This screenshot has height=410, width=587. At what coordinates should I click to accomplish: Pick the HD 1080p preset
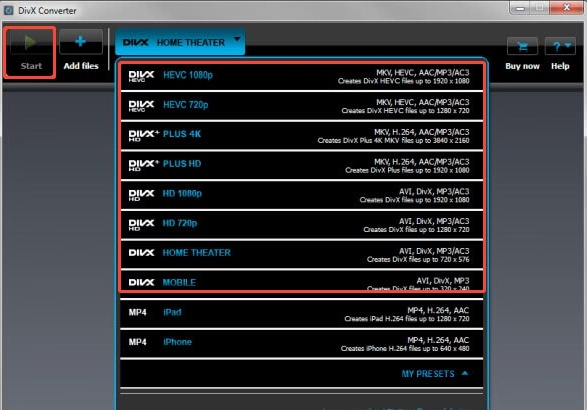(302, 195)
